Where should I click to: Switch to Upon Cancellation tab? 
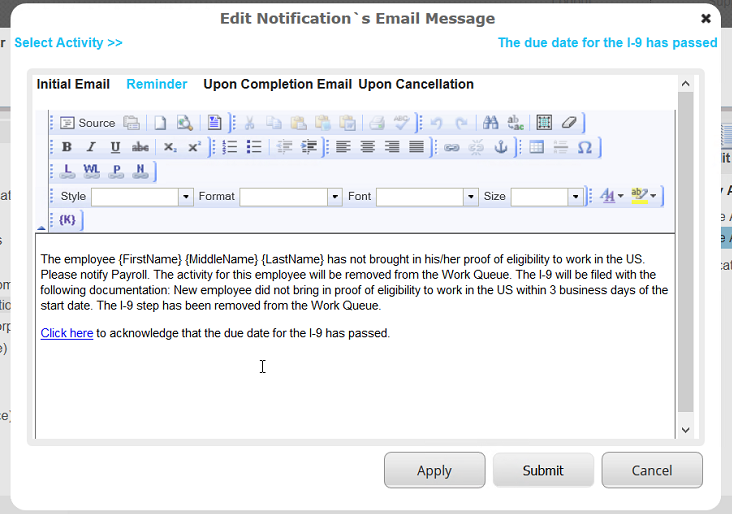pos(416,84)
